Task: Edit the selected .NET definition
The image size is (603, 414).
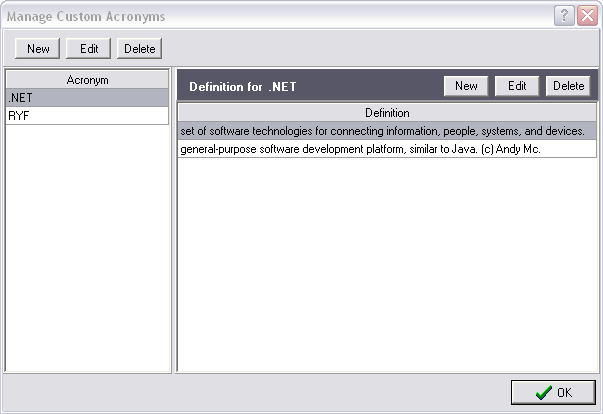Action: [517, 86]
